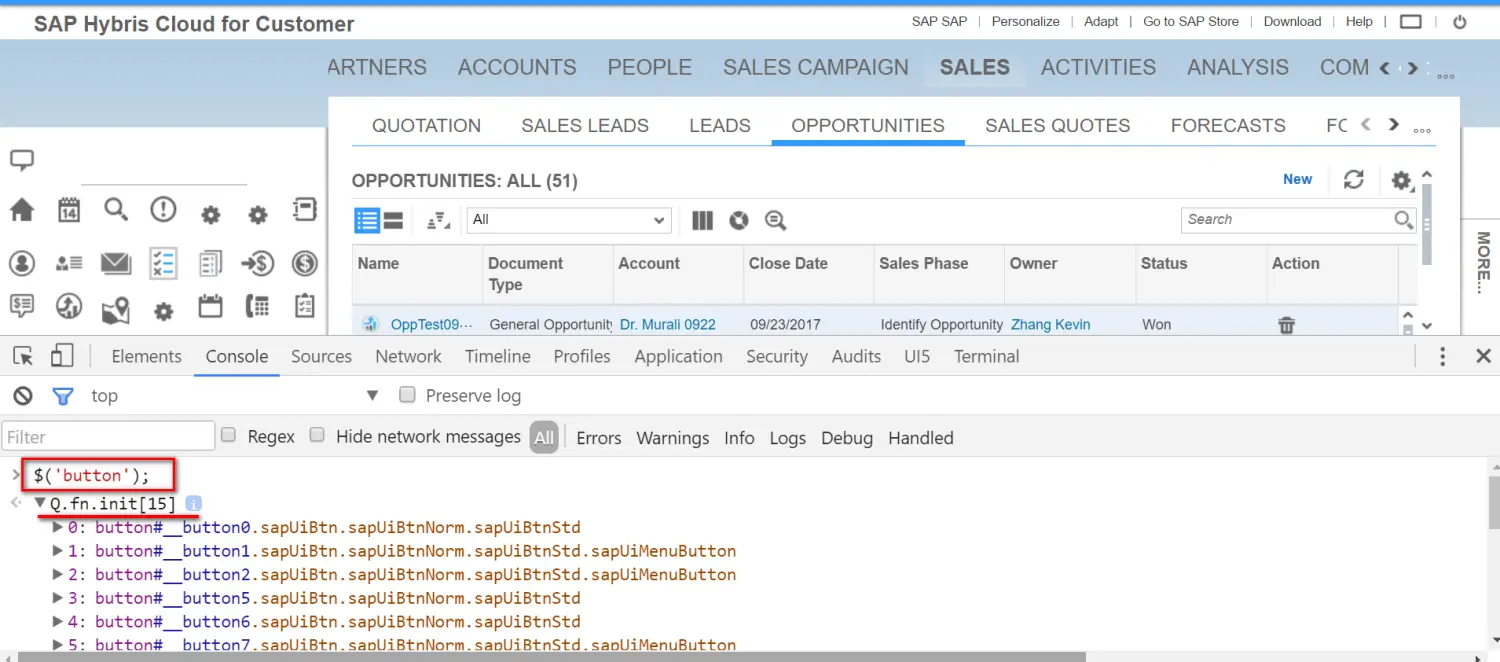Switch to list table view icon

[x=368, y=220]
